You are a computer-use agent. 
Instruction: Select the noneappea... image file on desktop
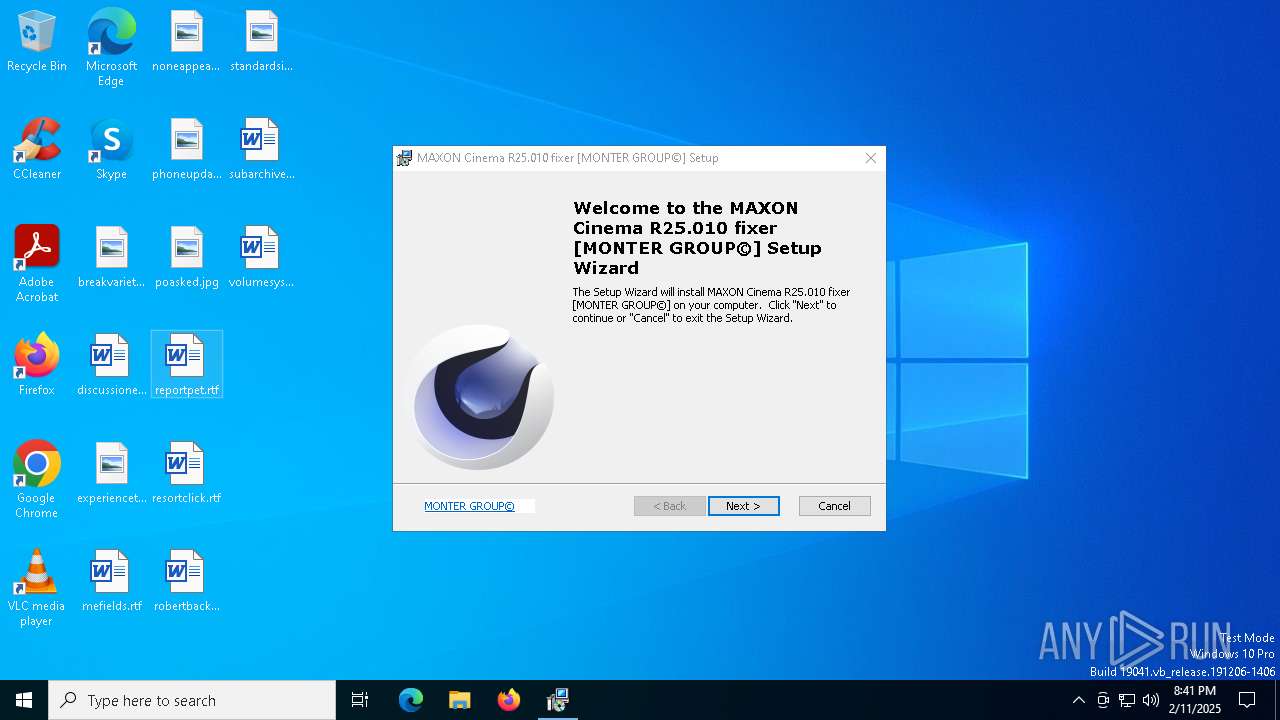[x=186, y=42]
